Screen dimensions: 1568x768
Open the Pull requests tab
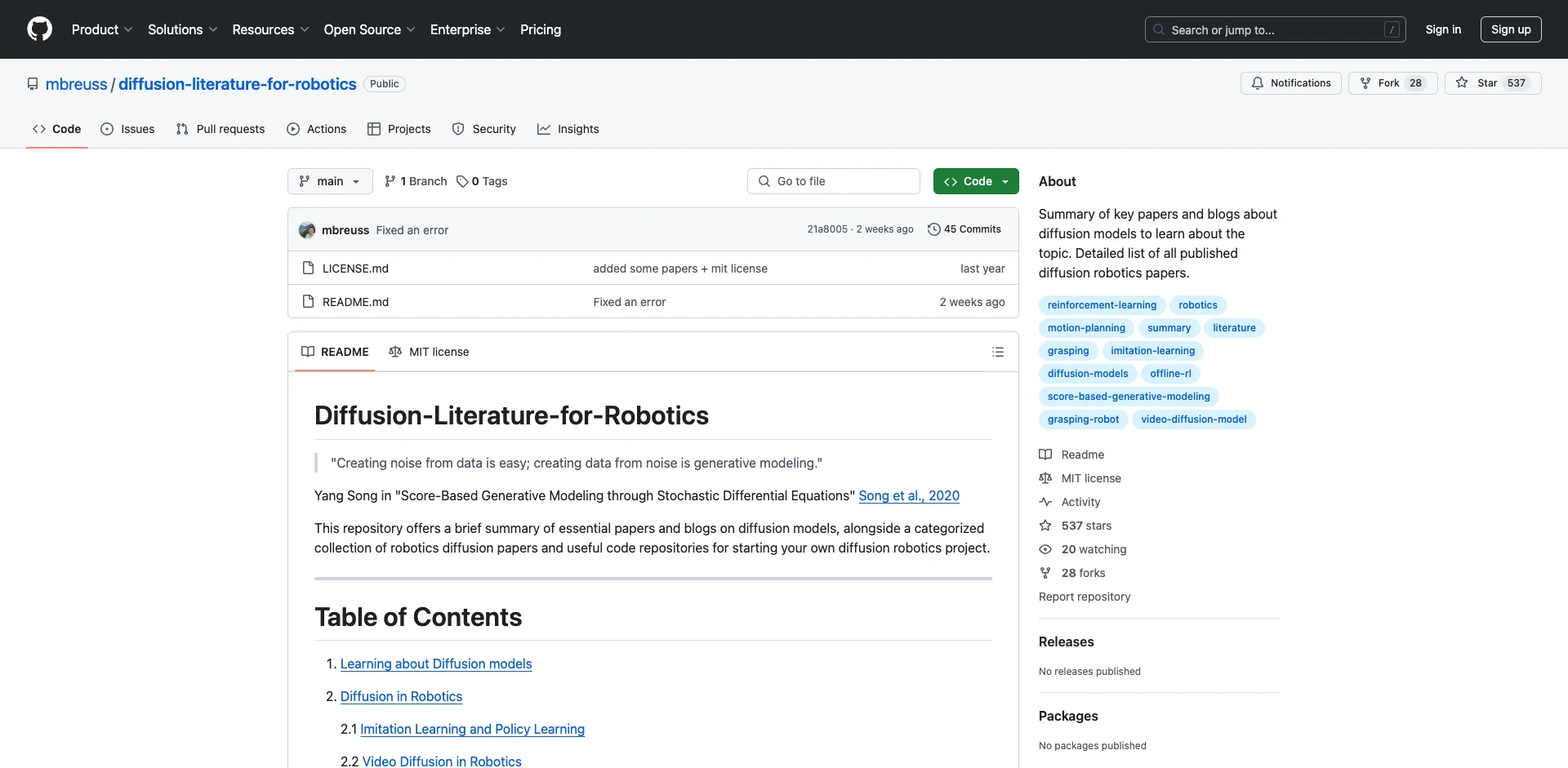220,129
